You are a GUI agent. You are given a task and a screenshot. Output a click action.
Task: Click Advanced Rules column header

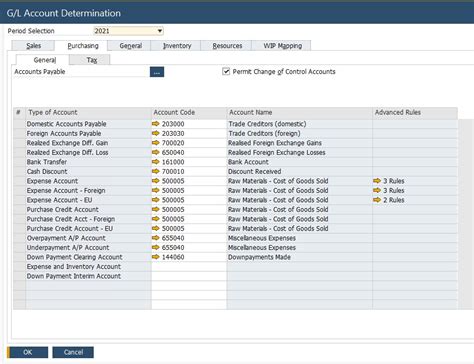coord(415,113)
